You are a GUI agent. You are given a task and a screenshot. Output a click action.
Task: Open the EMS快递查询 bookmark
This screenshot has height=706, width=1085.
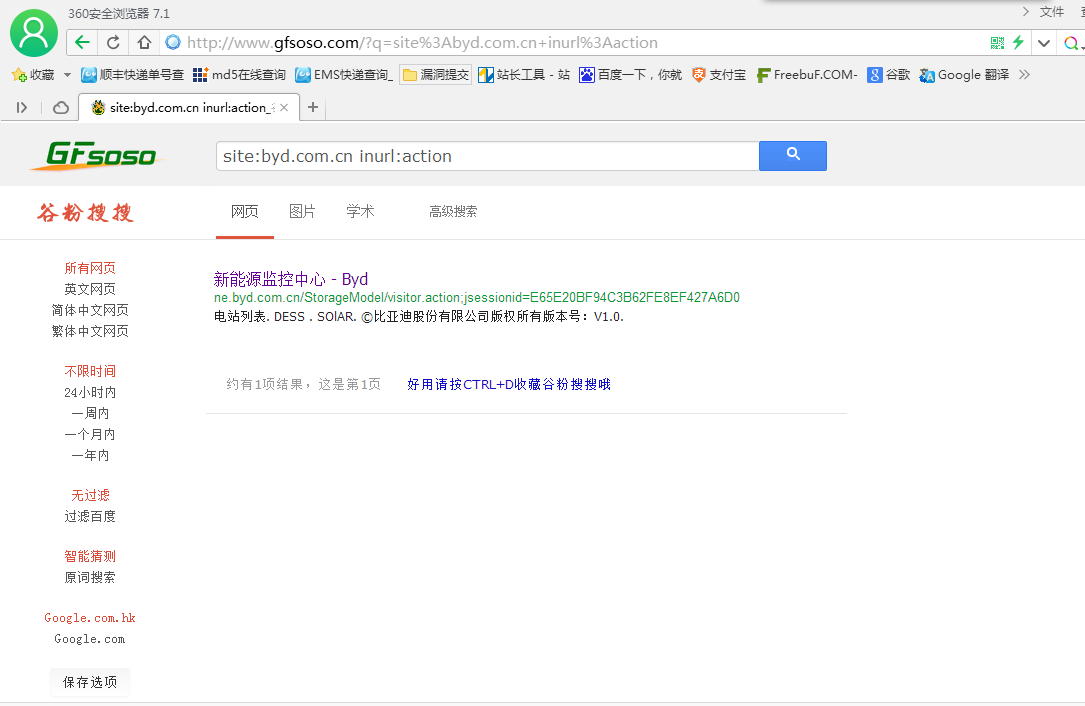(x=344, y=75)
